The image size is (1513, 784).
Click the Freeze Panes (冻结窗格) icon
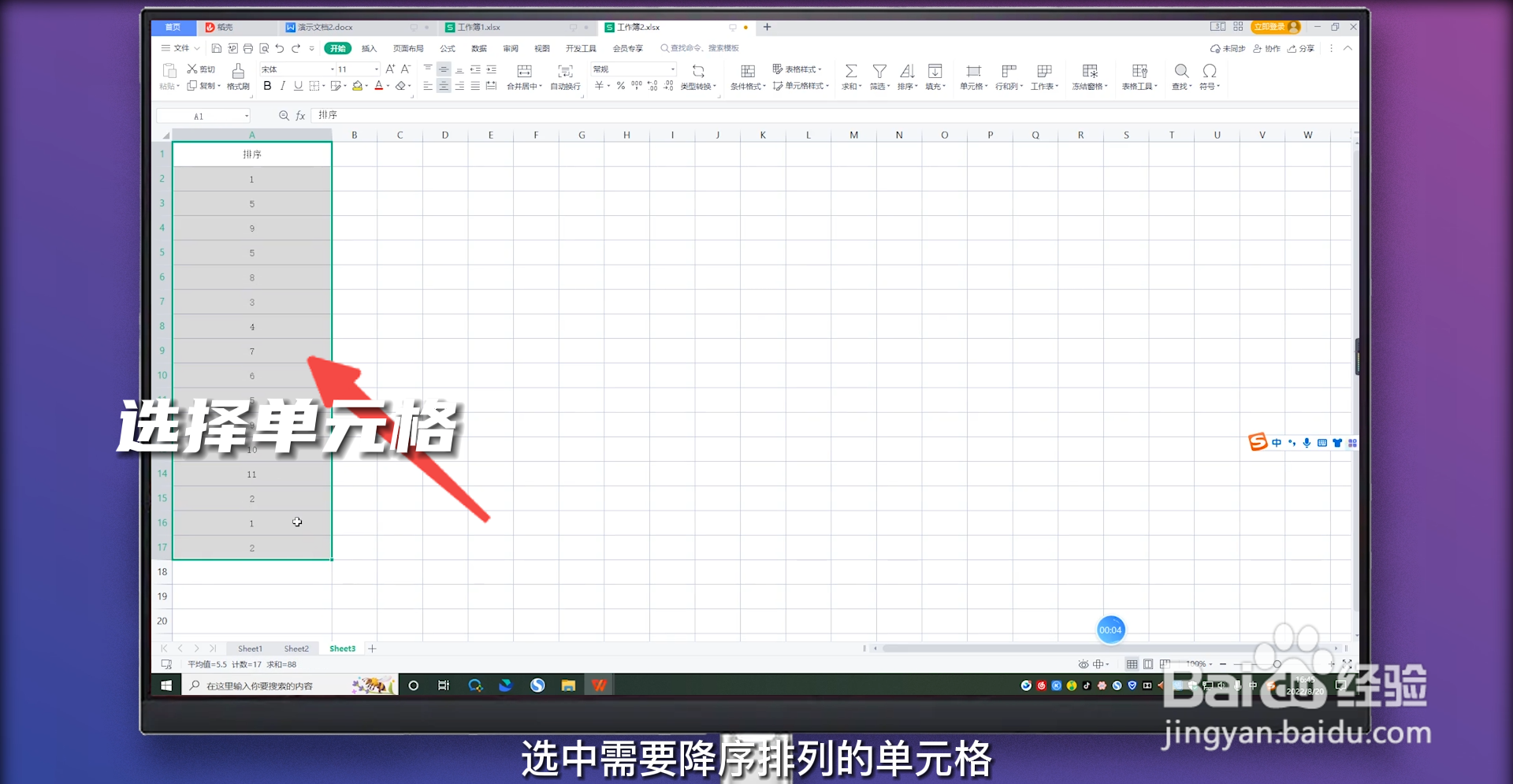click(1091, 72)
